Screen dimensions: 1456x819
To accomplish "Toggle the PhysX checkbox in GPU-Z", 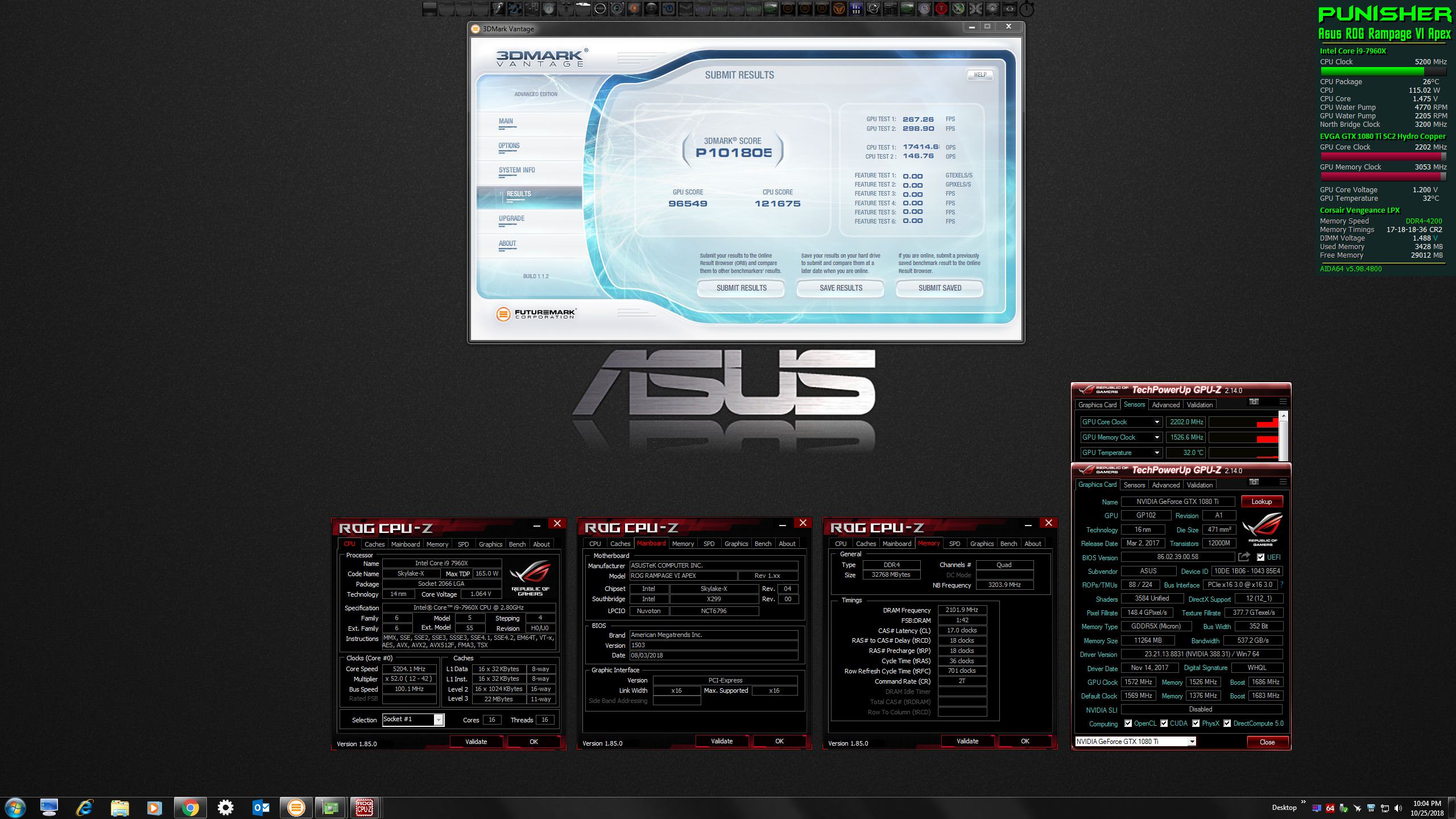I will tap(1196, 723).
